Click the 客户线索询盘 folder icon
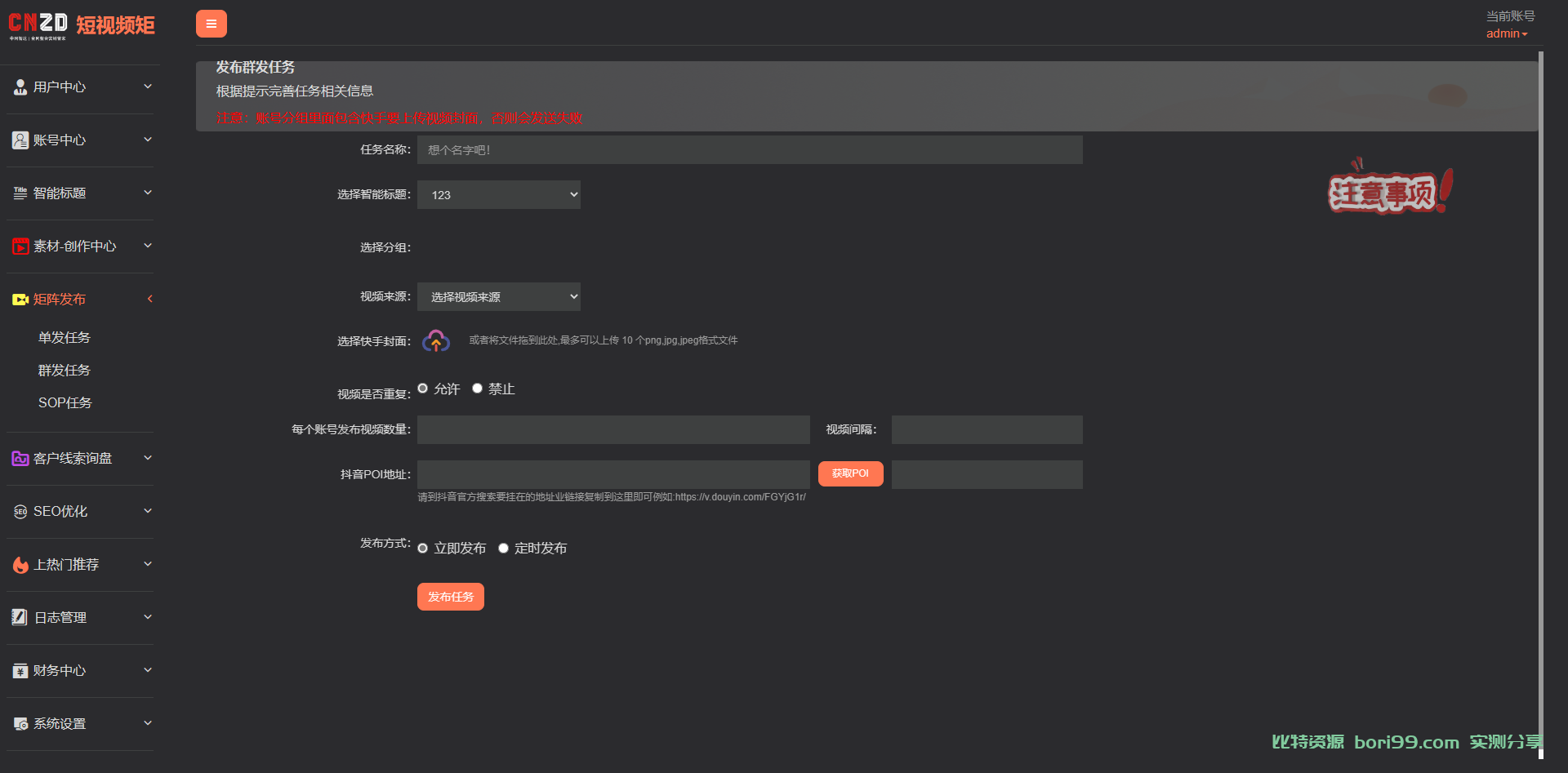This screenshot has height=773, width=1568. pos(20,458)
